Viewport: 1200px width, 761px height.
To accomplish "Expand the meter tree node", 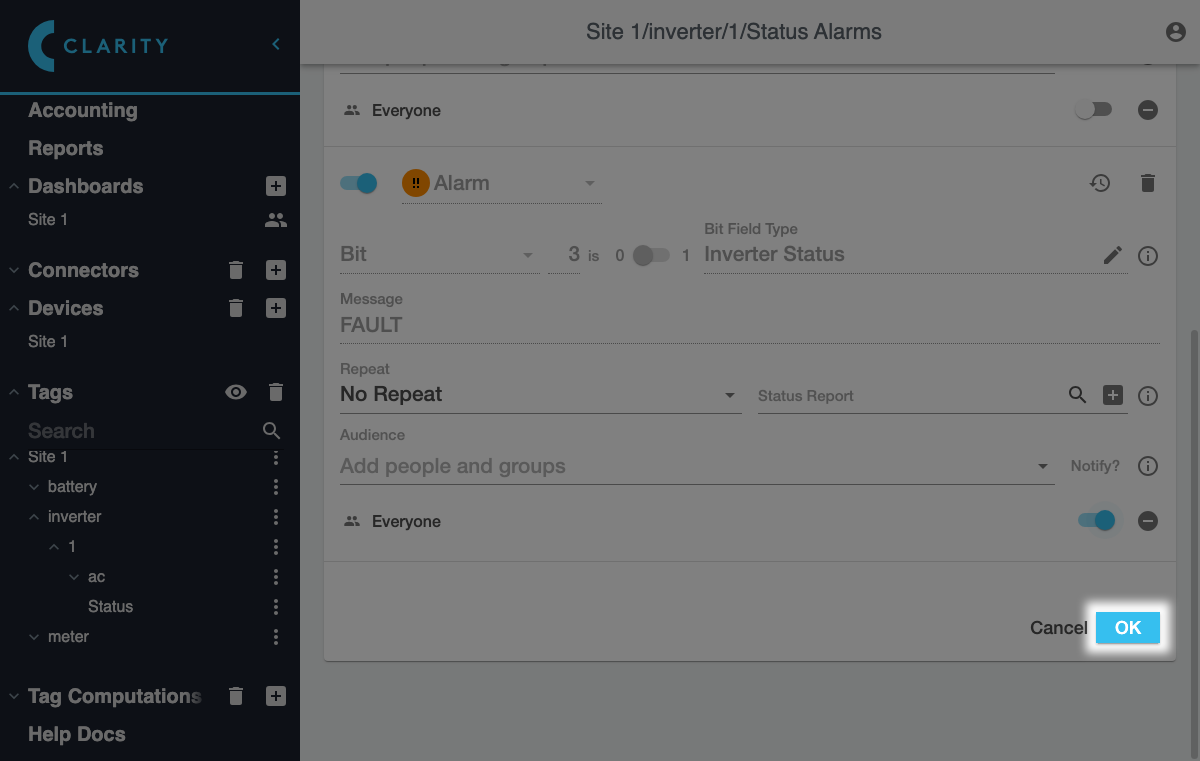I will coord(35,637).
